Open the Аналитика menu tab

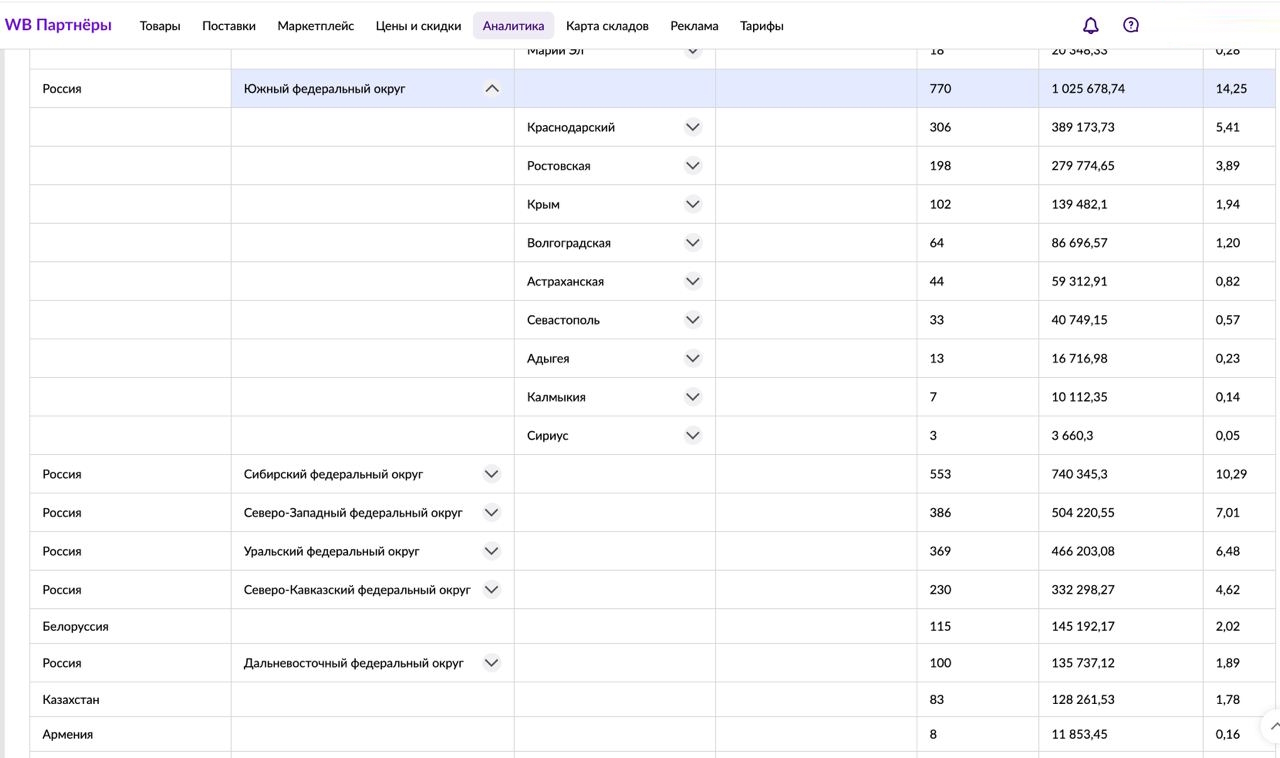[513, 26]
